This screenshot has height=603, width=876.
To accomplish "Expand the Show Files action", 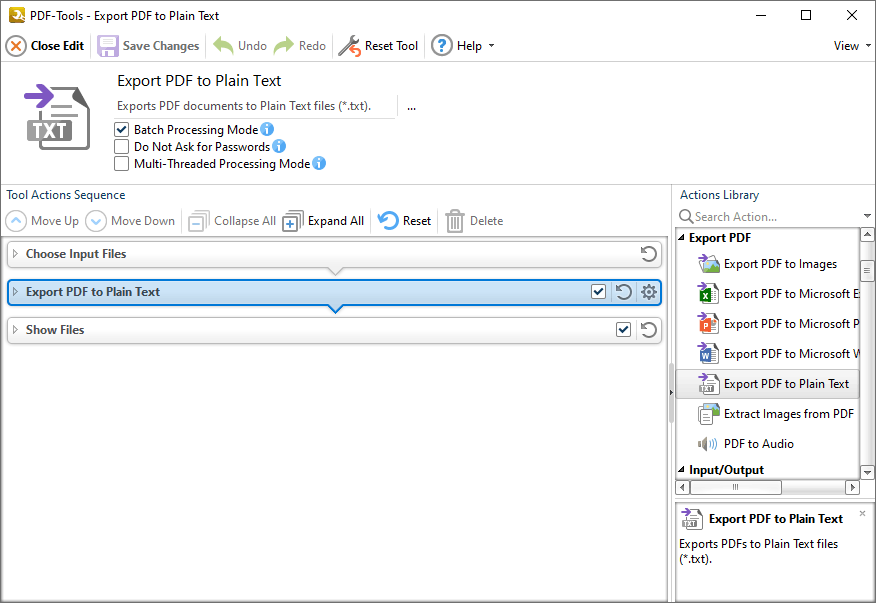I will click(x=16, y=330).
